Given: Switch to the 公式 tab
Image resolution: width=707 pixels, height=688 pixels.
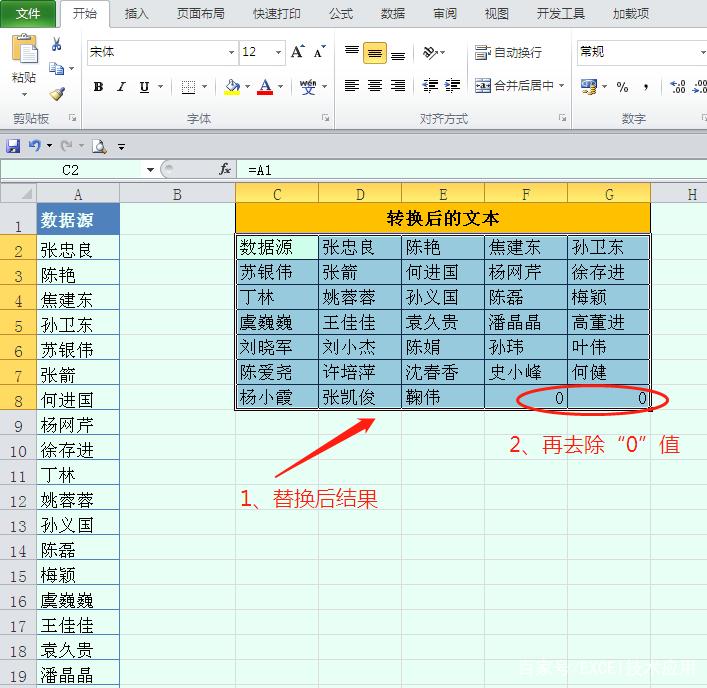Looking at the screenshot, I should [x=340, y=14].
